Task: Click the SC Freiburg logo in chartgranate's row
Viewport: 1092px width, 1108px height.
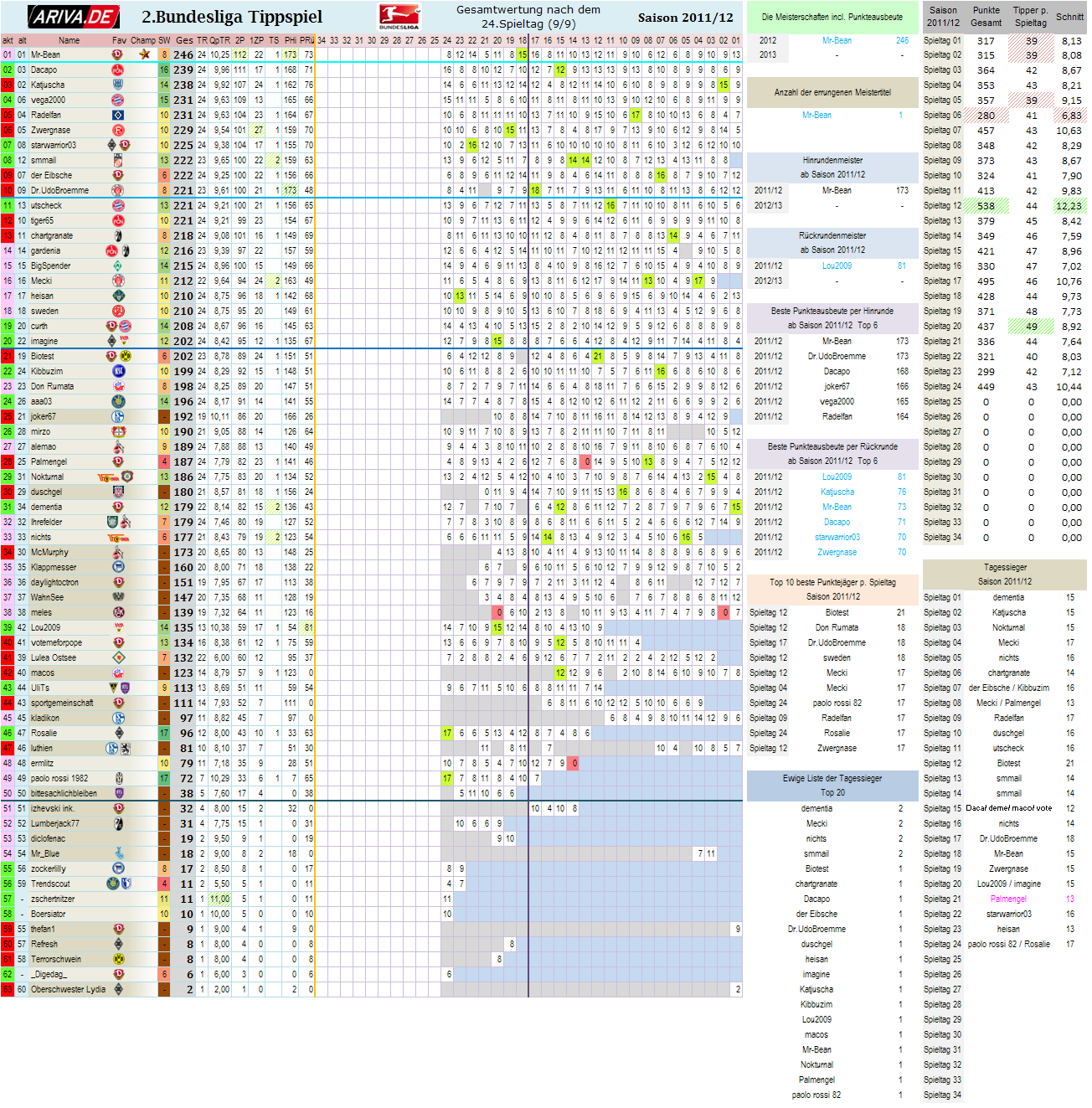Action: tap(117, 235)
